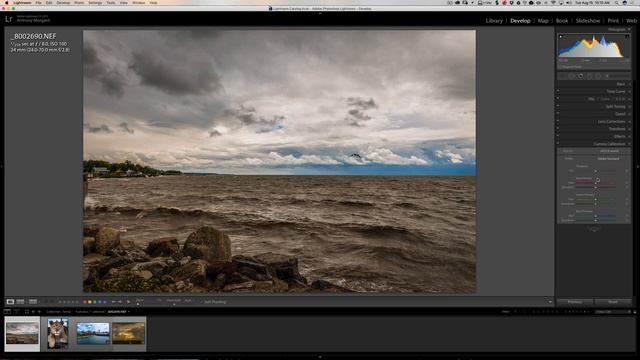Select previous photo arrow in toolbar
Screen dimensions: 640x360
[x=114, y=302]
